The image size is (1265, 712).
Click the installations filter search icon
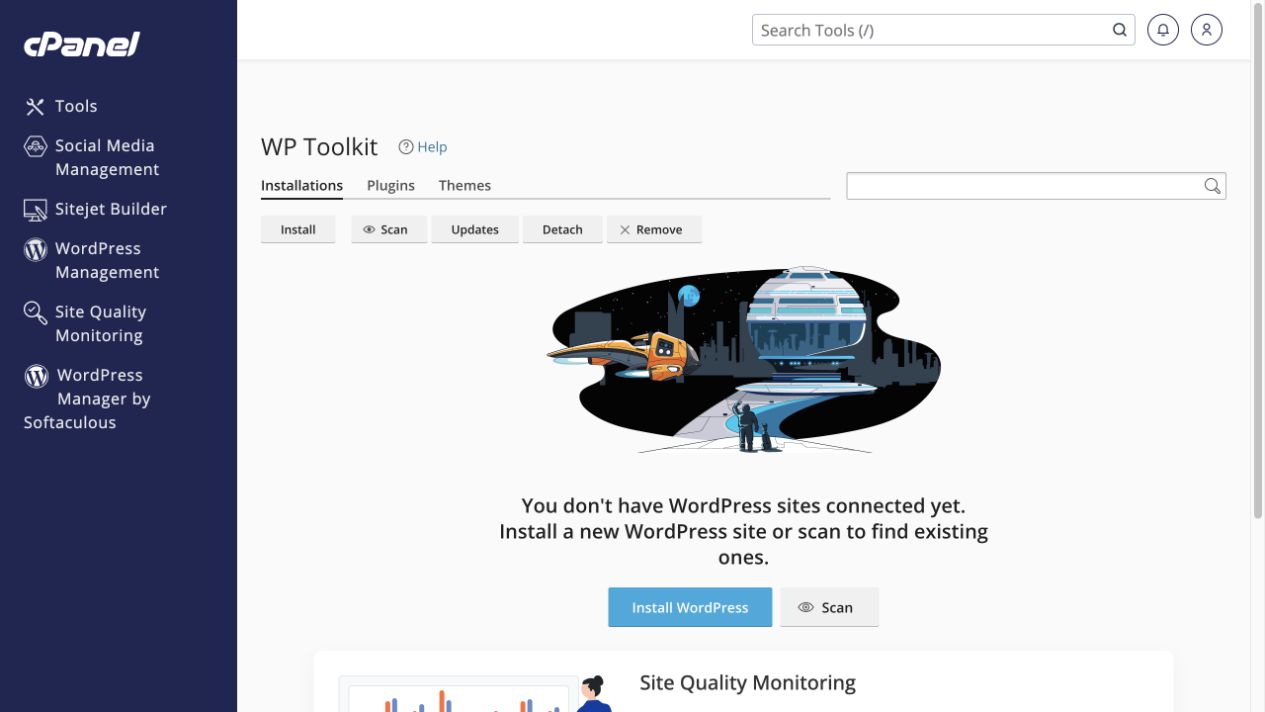1212,186
